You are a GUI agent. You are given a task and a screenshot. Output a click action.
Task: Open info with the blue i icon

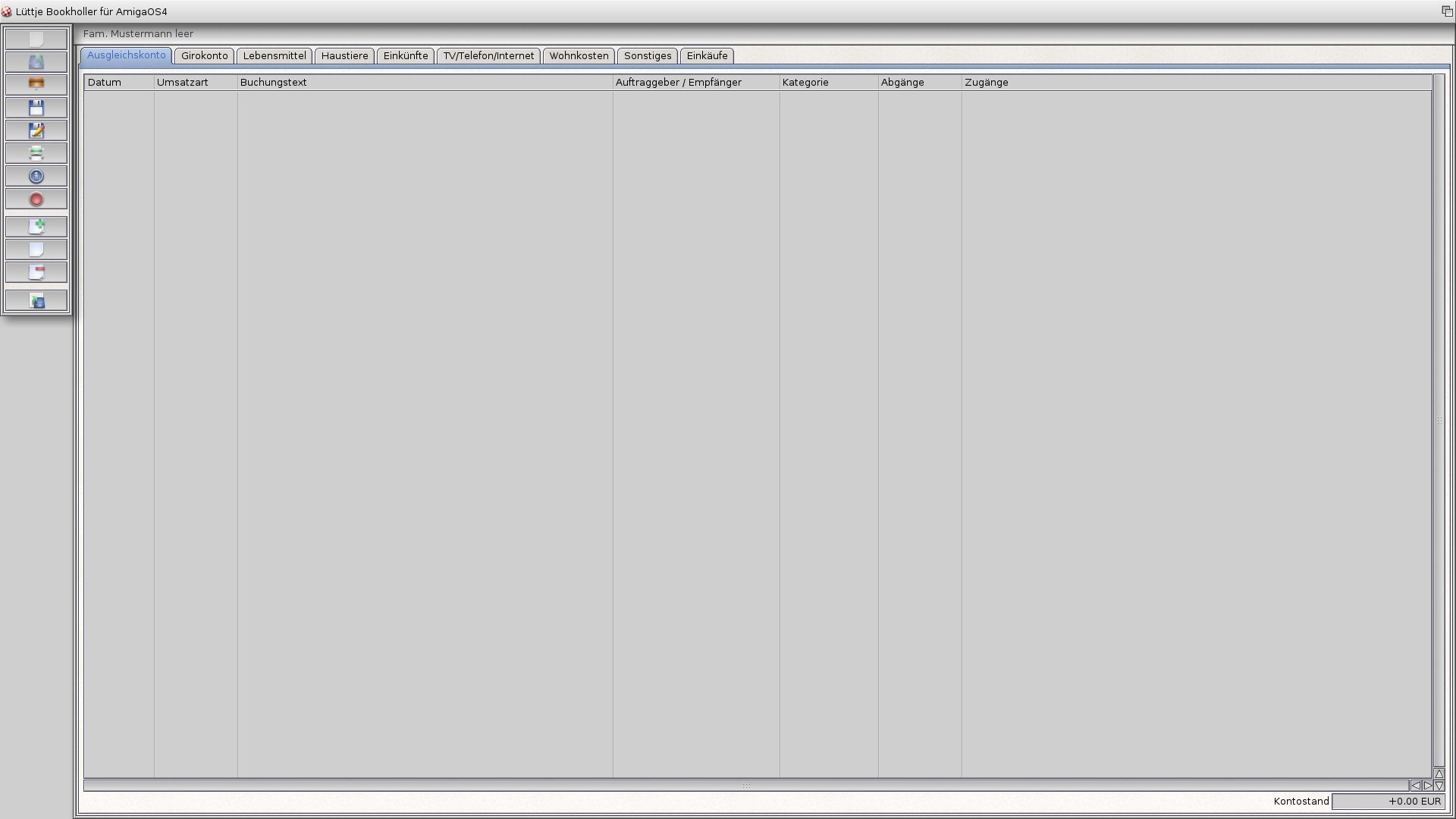[x=36, y=176]
